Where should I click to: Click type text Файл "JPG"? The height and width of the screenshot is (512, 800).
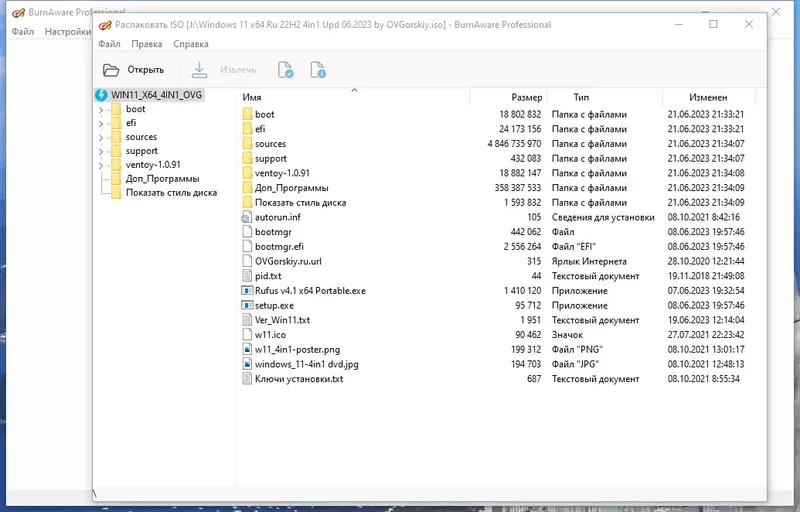575,364
